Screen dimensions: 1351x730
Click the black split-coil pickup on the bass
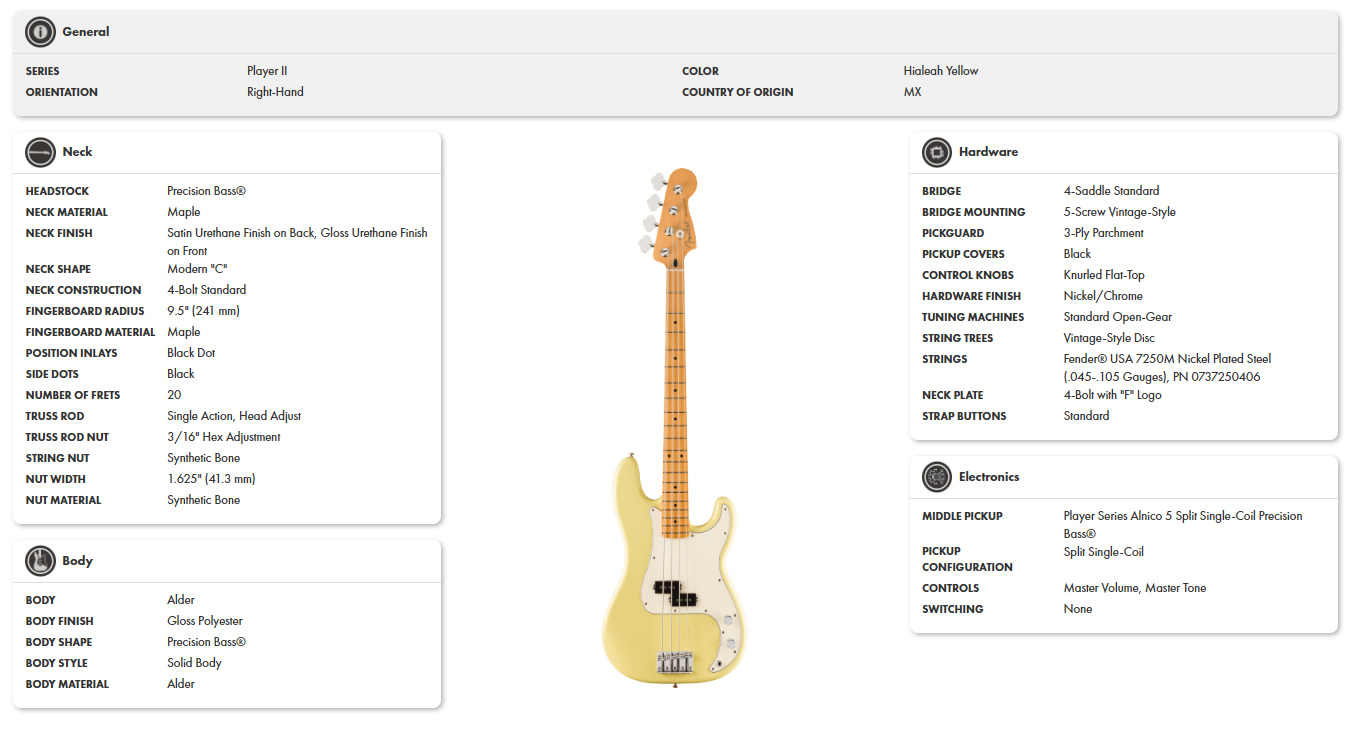point(674,591)
